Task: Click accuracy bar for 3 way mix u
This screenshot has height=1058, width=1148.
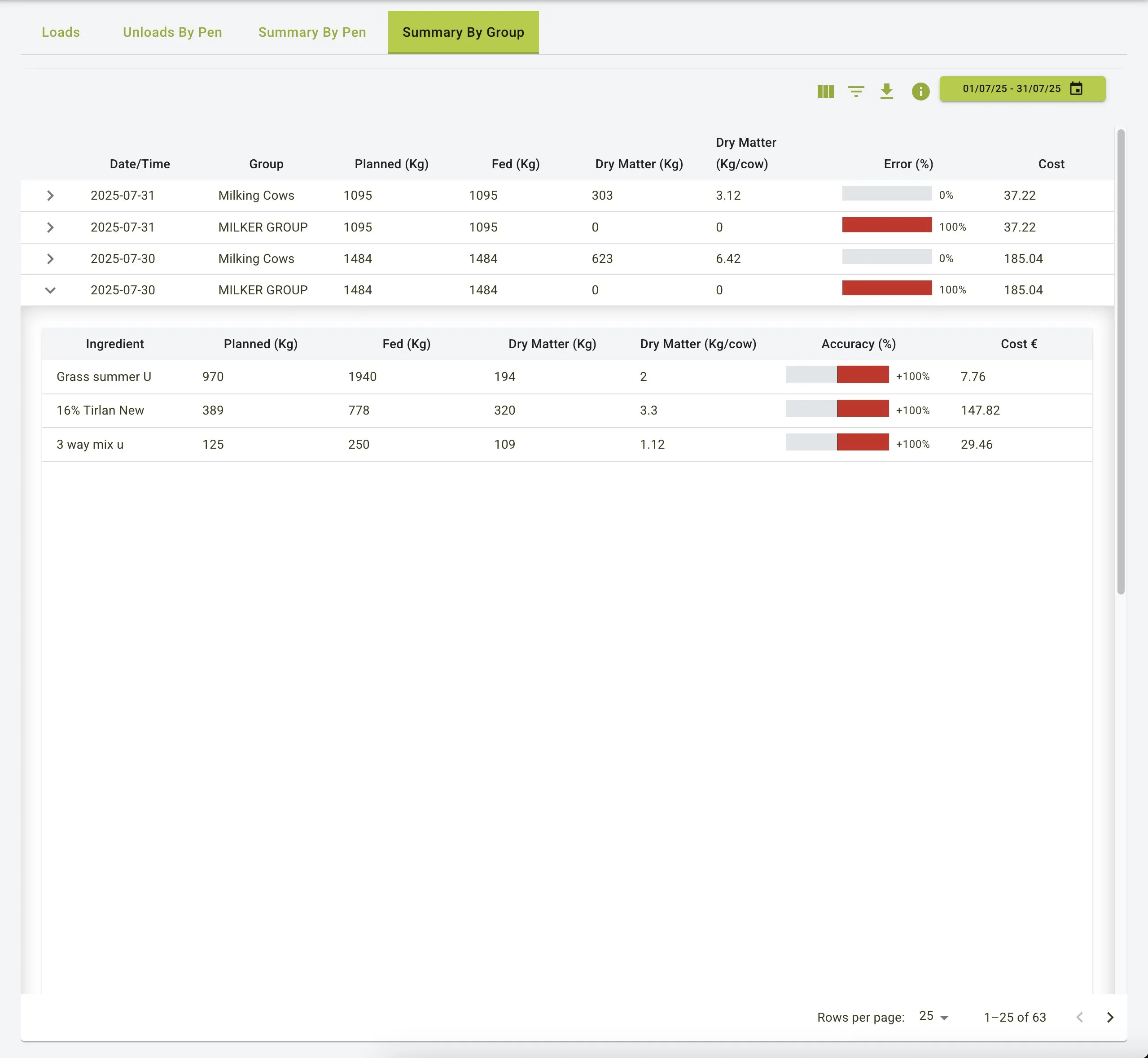Action: tap(837, 442)
